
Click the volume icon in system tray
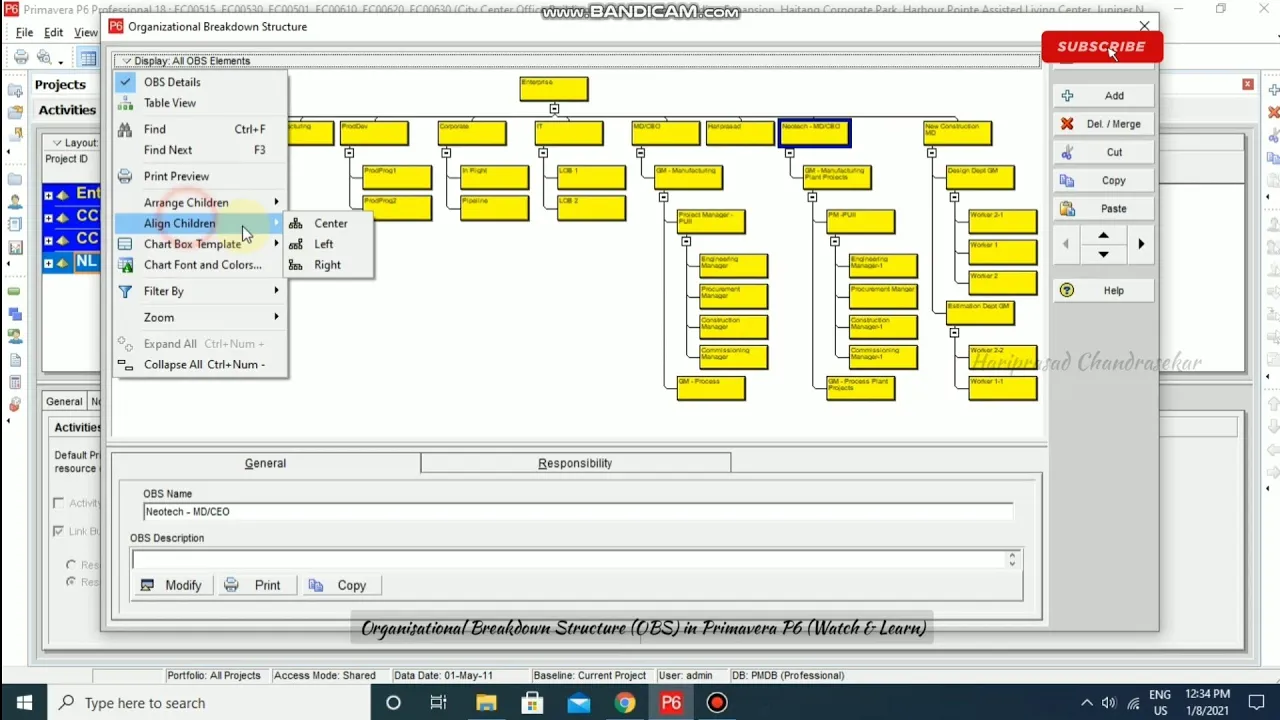pyautogui.click(x=1108, y=703)
